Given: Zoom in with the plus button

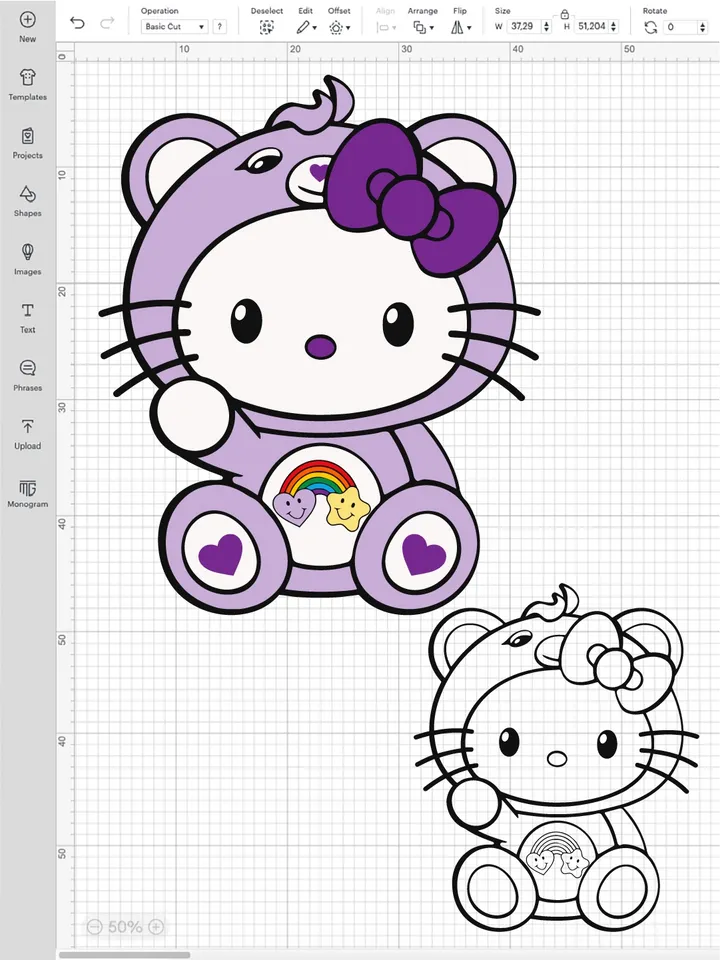Looking at the screenshot, I should (156, 927).
